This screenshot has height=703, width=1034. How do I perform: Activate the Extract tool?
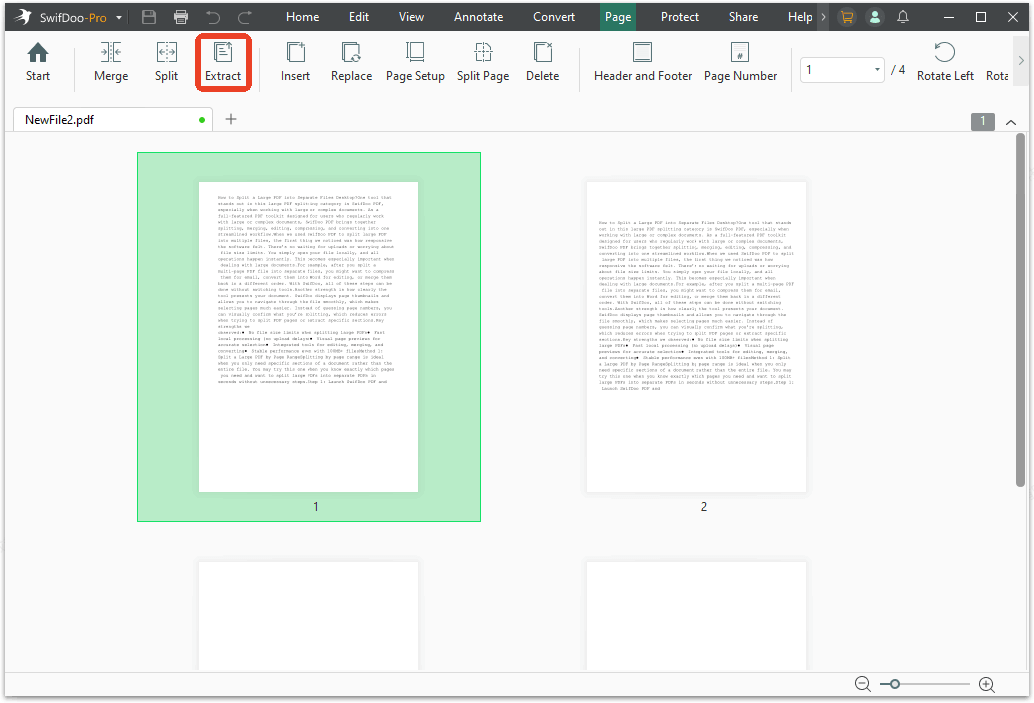point(223,63)
